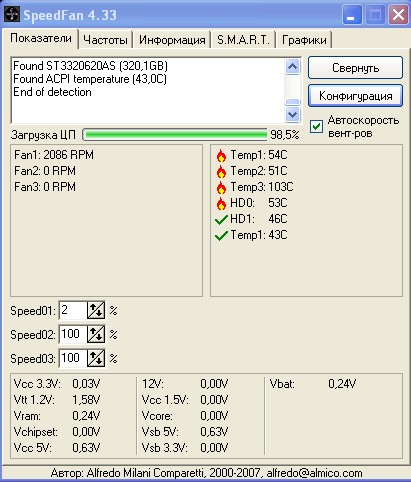This screenshot has width=411, height=482.
Task: Click the '12V:' voltage label
Action: point(153,384)
